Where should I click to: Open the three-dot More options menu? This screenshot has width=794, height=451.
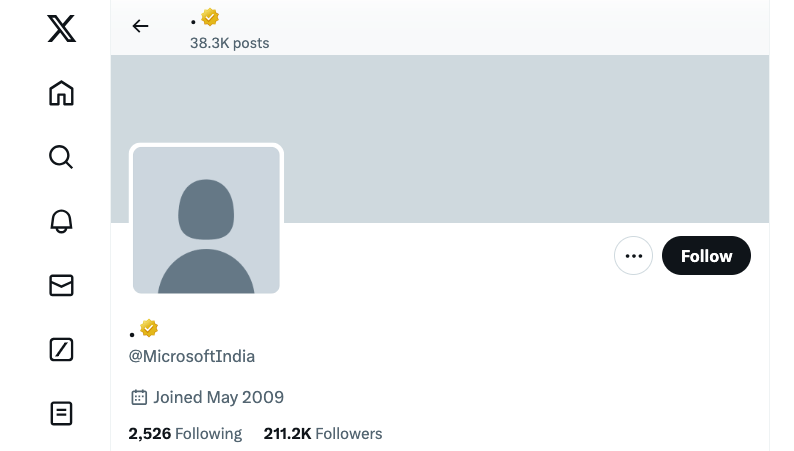[633, 256]
